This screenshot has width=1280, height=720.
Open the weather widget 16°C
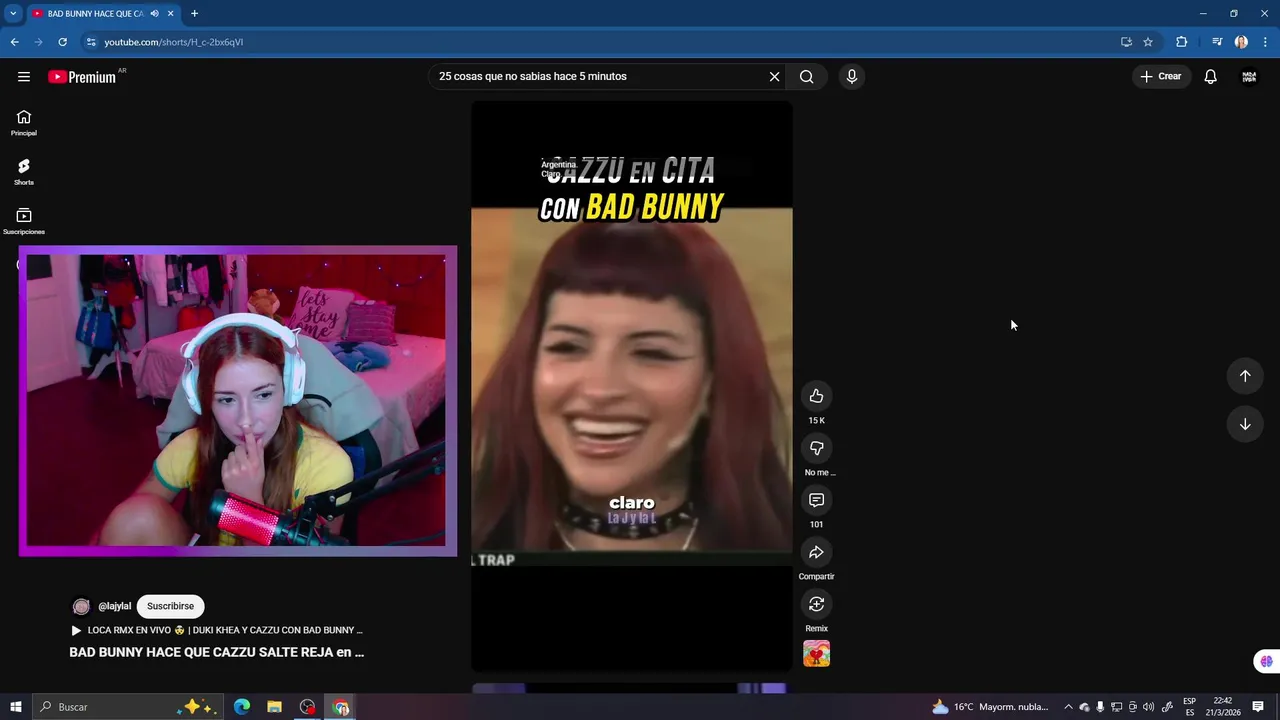pos(990,707)
